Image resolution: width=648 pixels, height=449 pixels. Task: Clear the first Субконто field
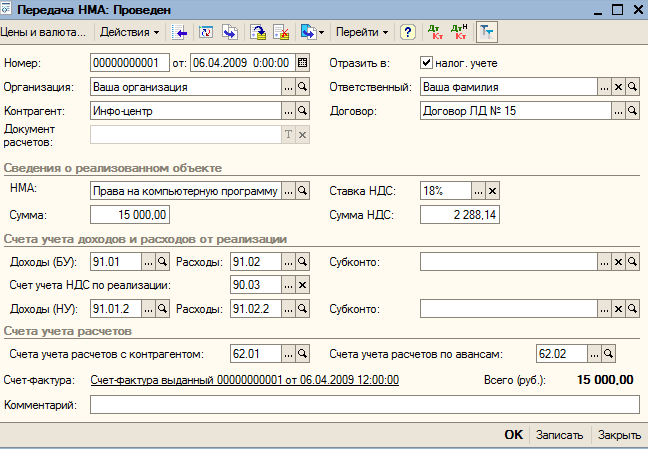pyautogui.click(x=618, y=262)
